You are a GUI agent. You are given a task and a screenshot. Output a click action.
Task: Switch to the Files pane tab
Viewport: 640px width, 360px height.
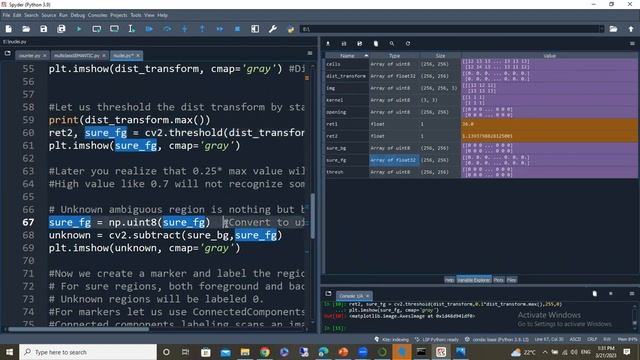pyautogui.click(x=511, y=280)
